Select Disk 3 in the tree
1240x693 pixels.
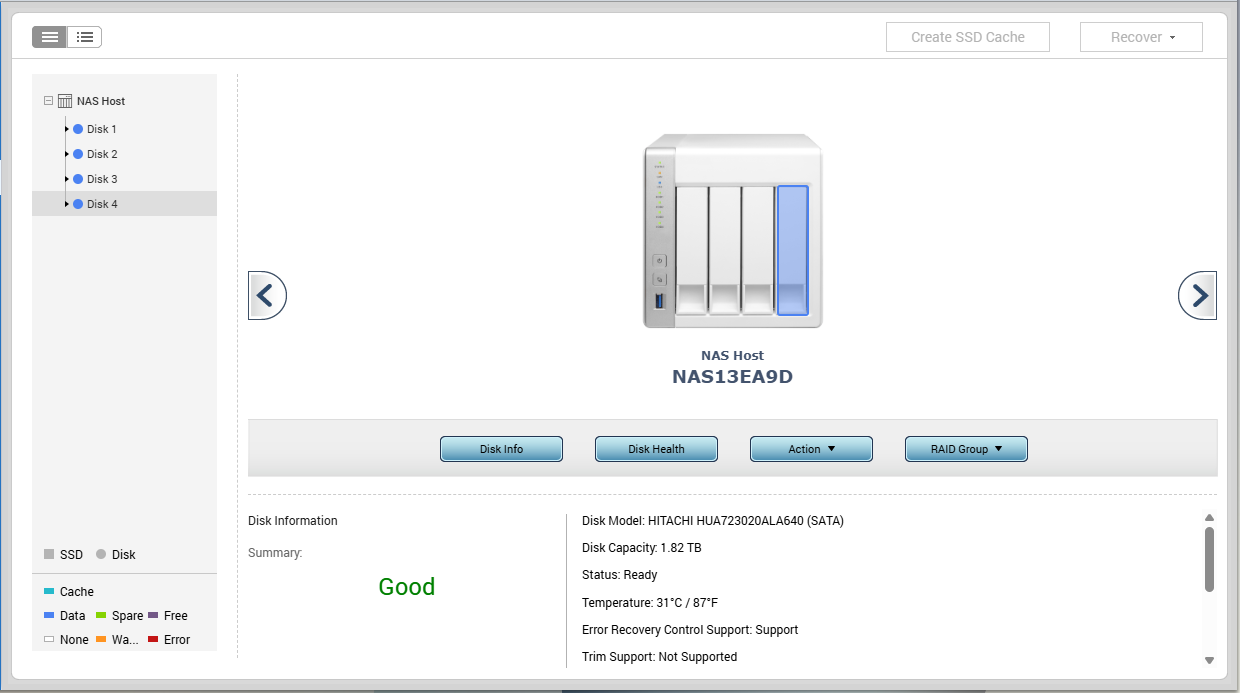pos(102,179)
